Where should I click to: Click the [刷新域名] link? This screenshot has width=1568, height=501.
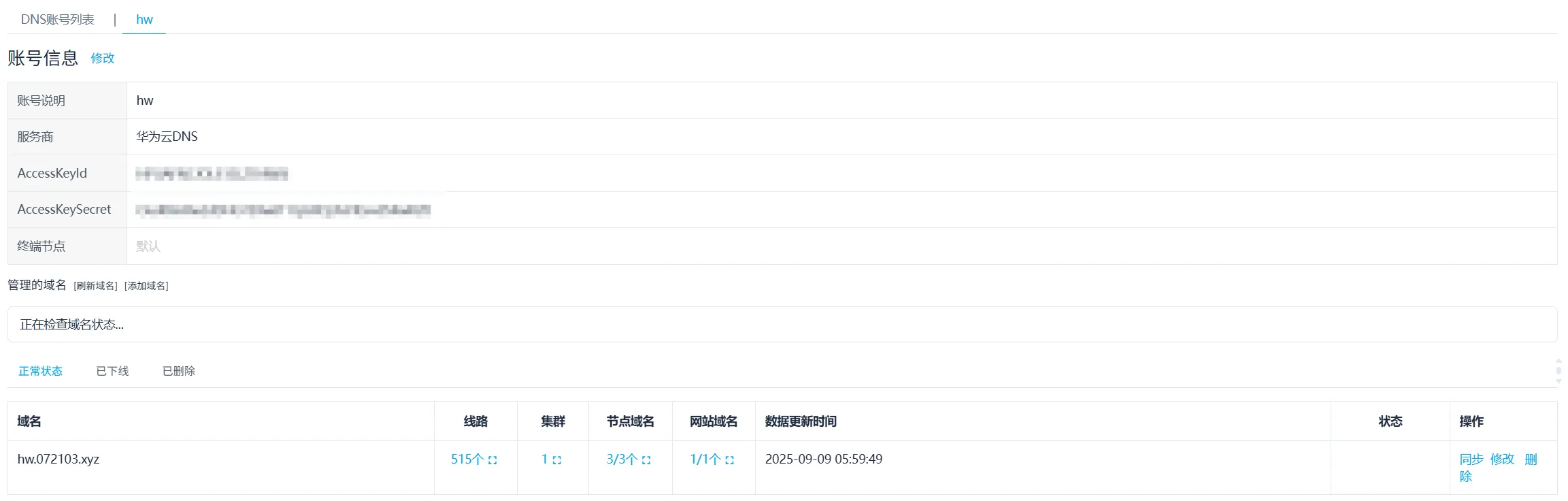(x=95, y=286)
